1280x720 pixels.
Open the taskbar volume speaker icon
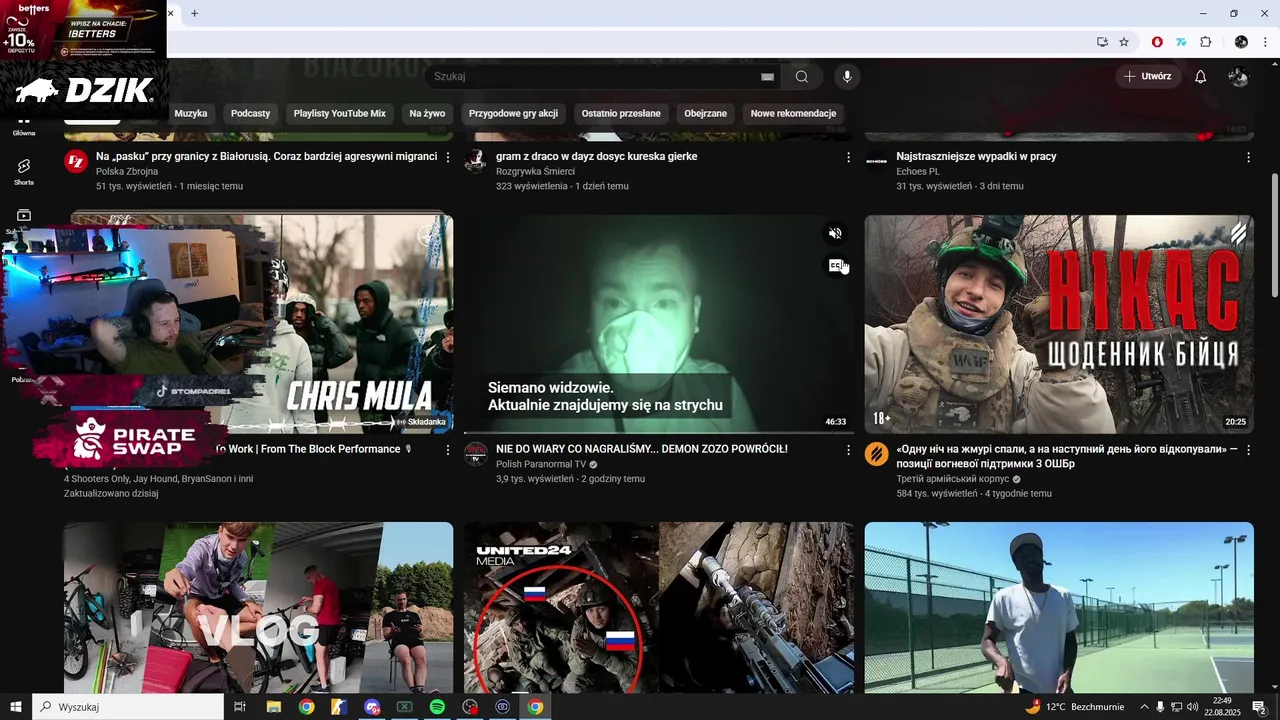coord(1191,707)
